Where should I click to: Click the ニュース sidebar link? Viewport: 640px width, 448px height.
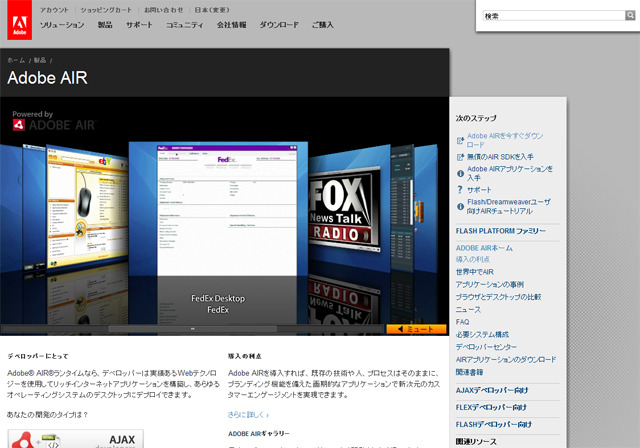click(468, 310)
